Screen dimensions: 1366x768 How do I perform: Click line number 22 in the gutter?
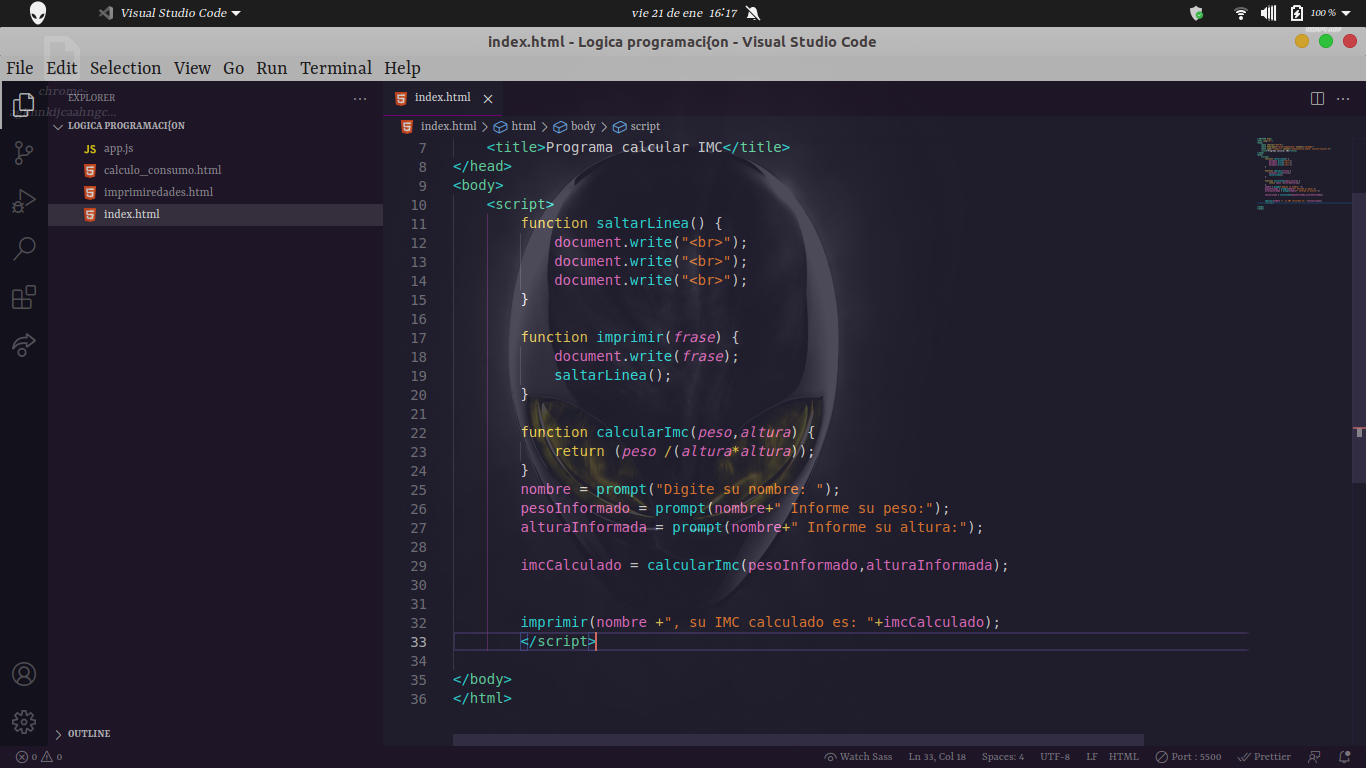point(418,432)
